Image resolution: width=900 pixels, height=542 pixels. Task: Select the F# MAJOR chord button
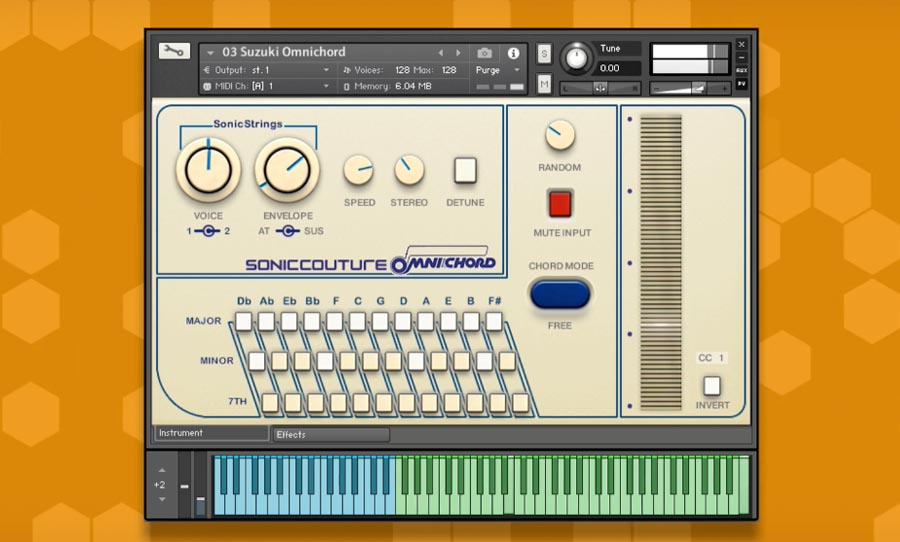tap(494, 322)
